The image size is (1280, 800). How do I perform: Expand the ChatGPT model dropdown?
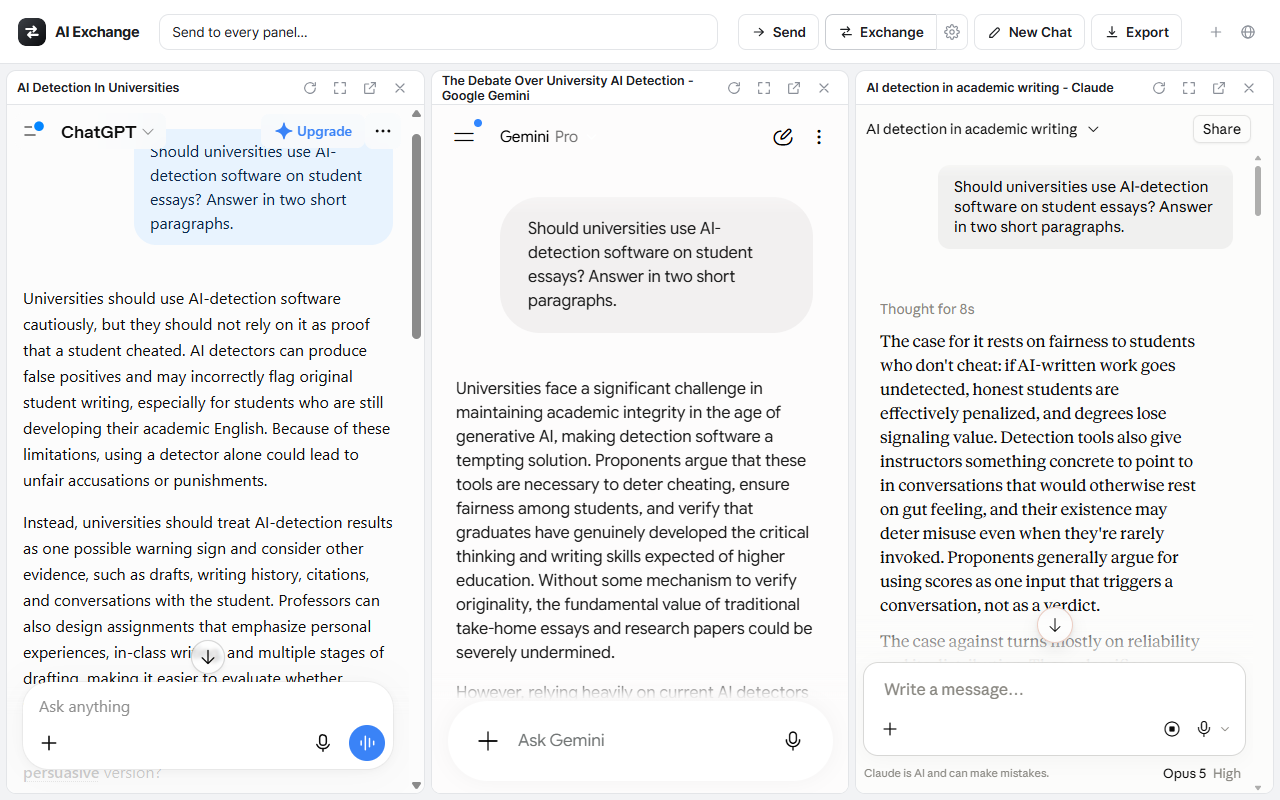(107, 131)
